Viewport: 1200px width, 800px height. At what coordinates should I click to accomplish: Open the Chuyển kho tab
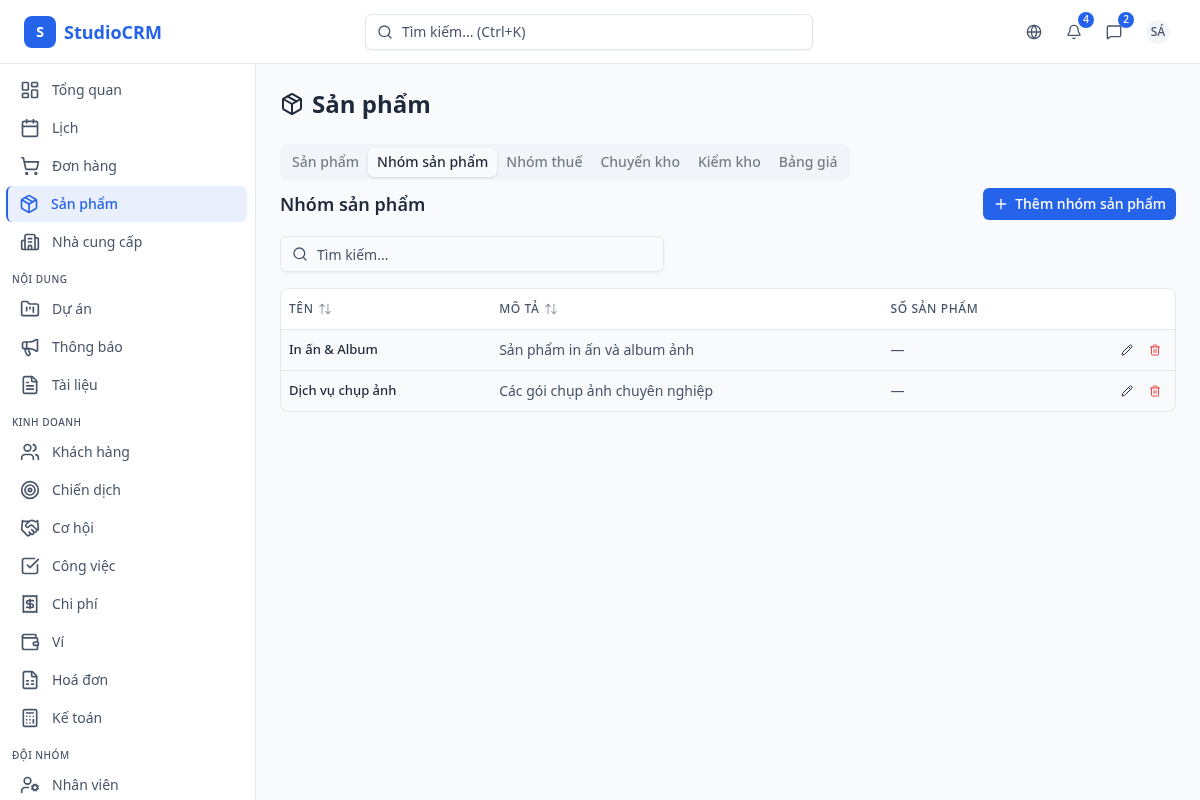point(640,162)
